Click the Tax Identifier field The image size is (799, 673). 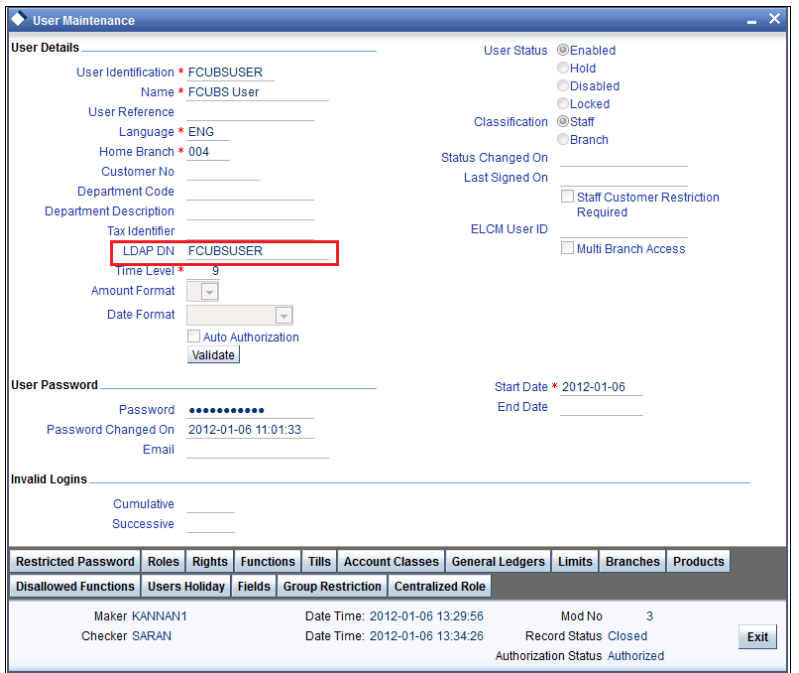coord(250,231)
